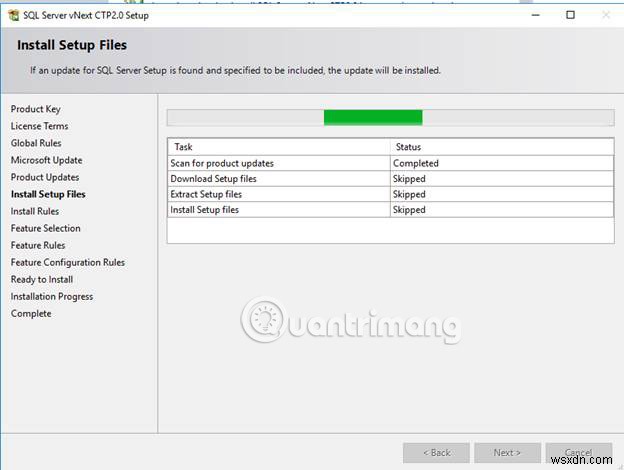This screenshot has width=624, height=470.
Task: Select the Installation Progress step
Action: [52, 297]
